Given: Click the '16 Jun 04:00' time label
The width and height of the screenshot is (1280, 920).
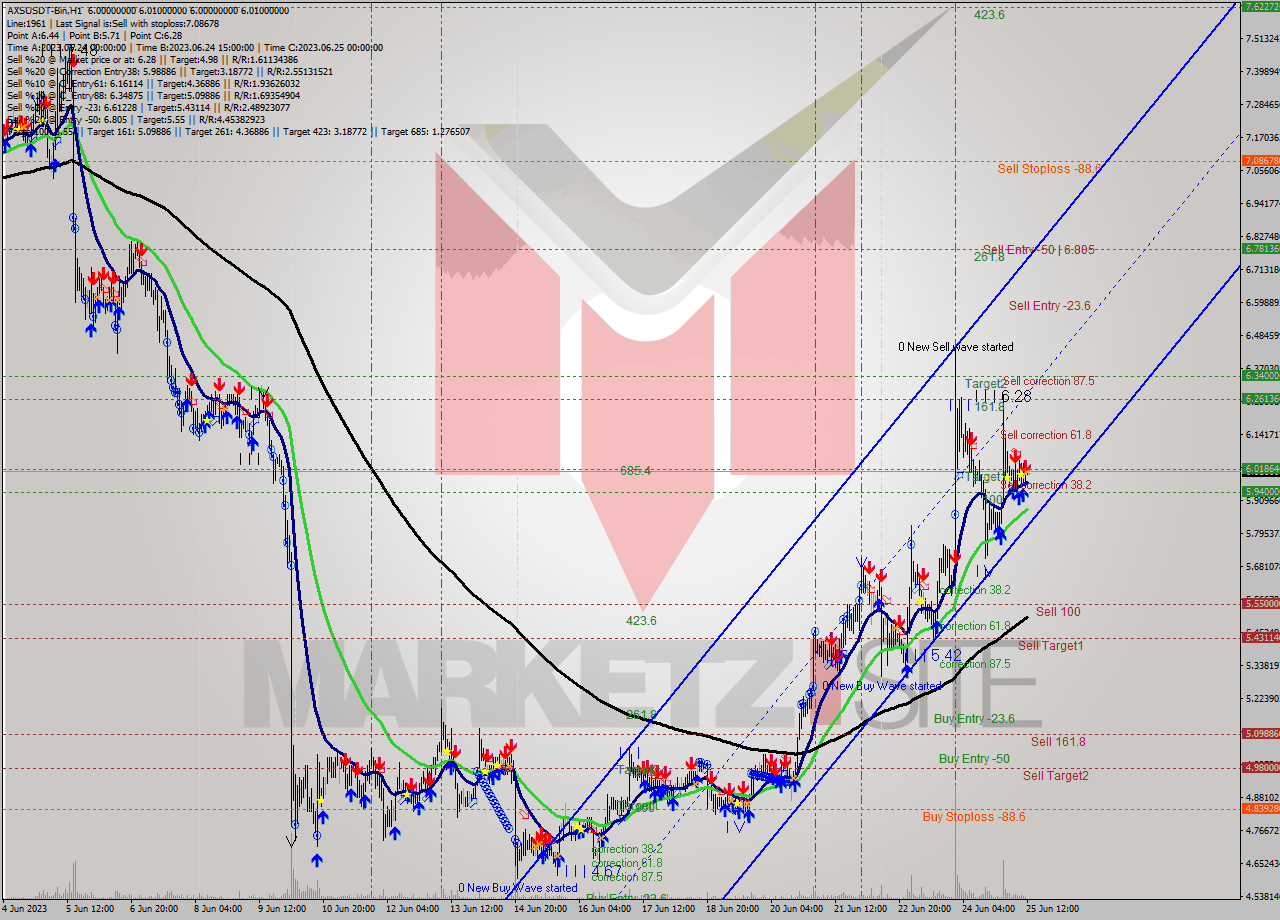Looking at the screenshot, I should (x=603, y=909).
